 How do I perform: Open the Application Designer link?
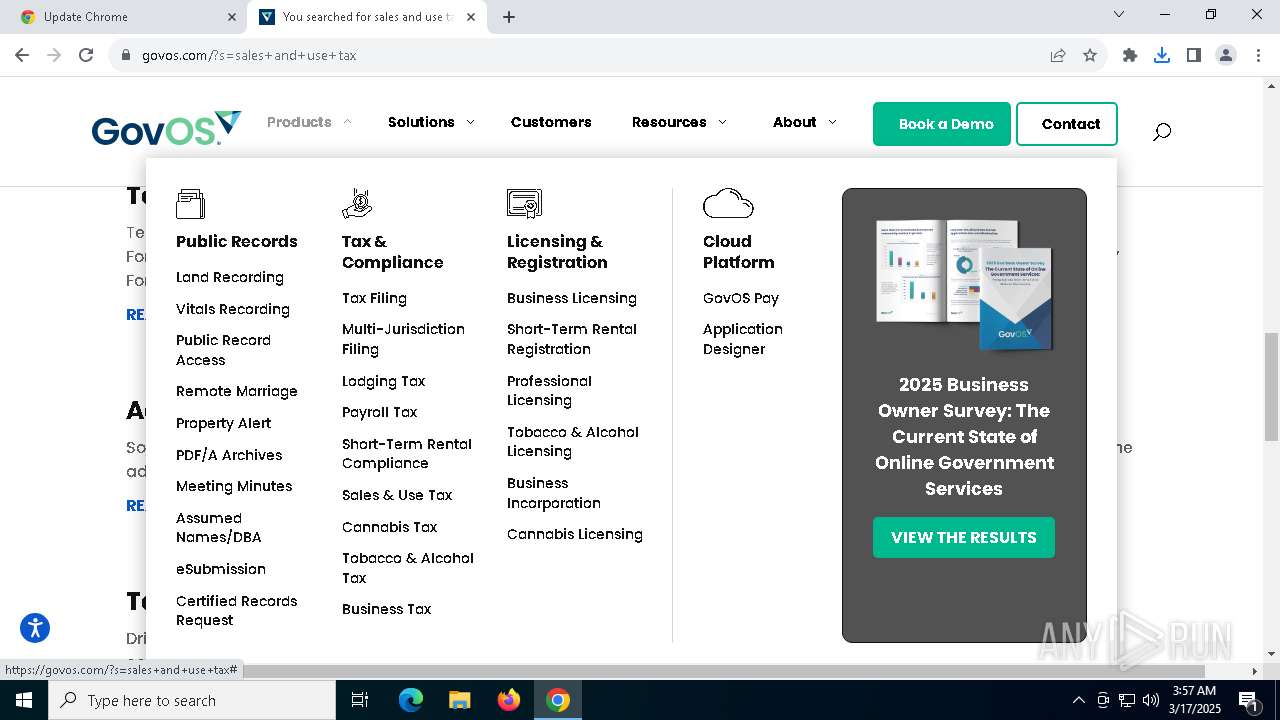coord(743,339)
